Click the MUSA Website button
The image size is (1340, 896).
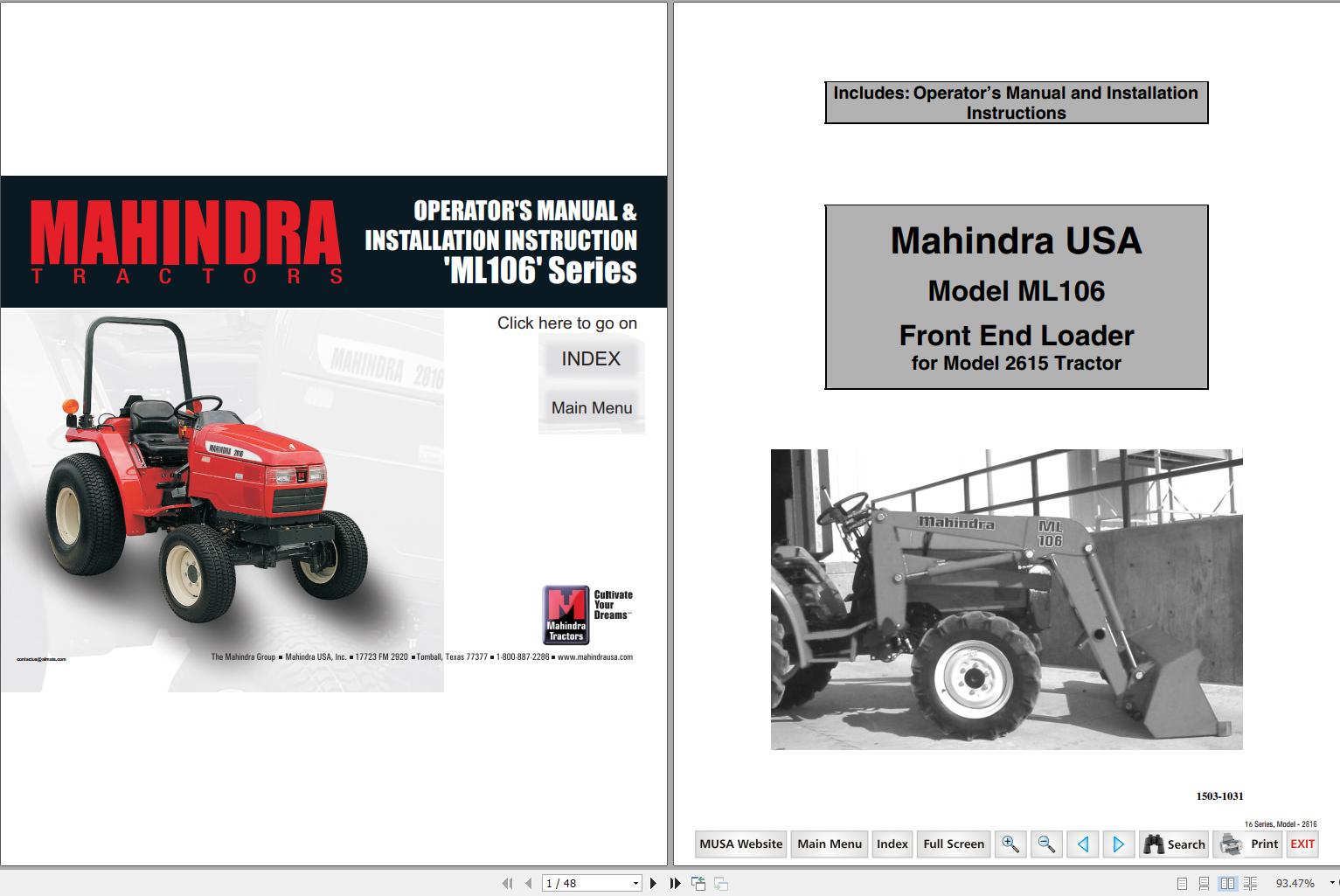739,844
